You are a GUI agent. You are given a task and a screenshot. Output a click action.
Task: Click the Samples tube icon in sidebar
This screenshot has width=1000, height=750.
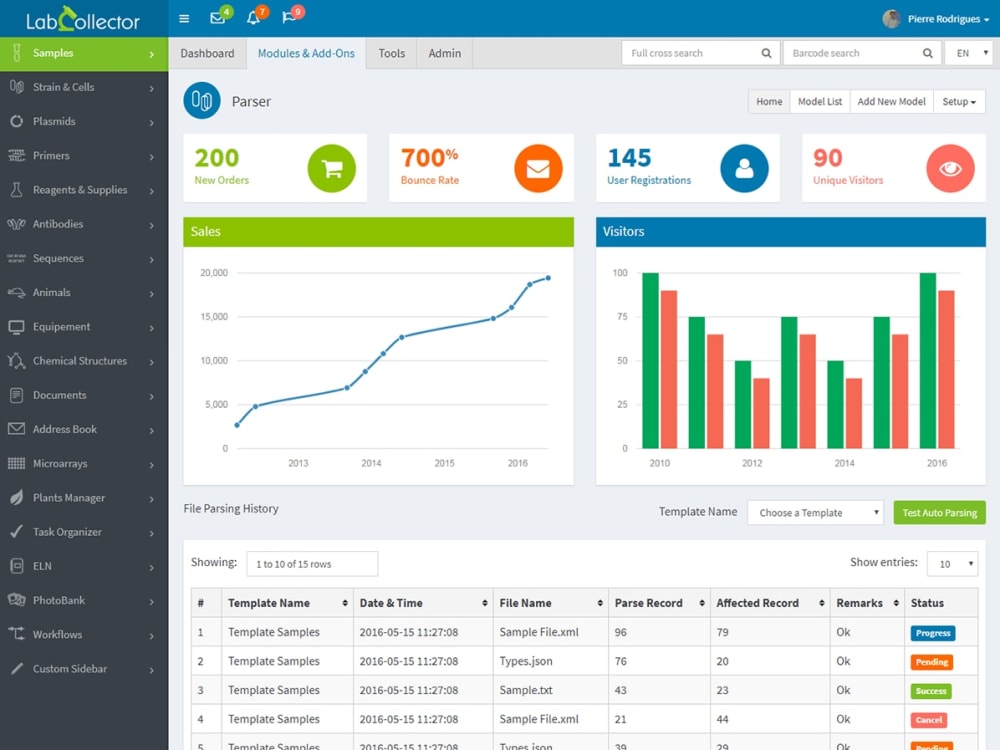point(17,53)
